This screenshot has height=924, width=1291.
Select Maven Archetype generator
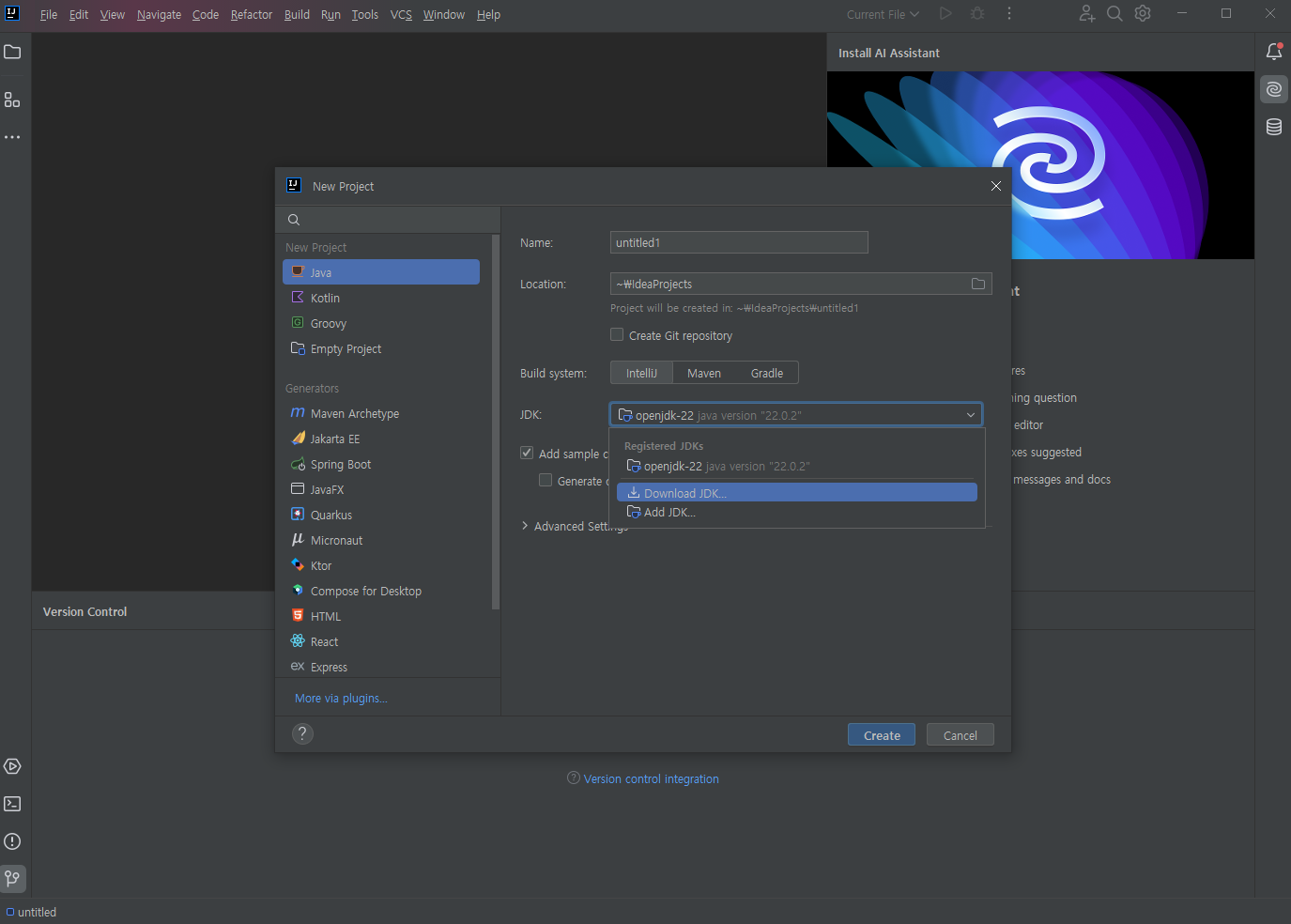coord(381,413)
